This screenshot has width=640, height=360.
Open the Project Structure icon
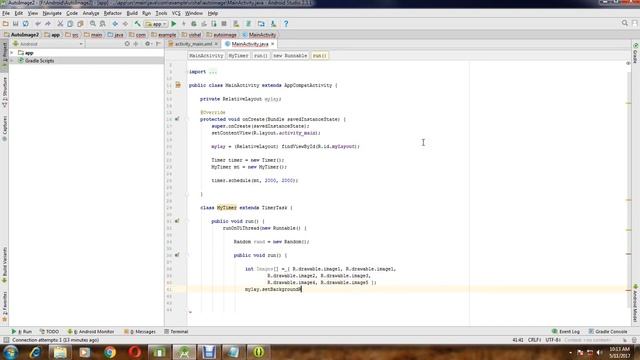(x=261, y=24)
